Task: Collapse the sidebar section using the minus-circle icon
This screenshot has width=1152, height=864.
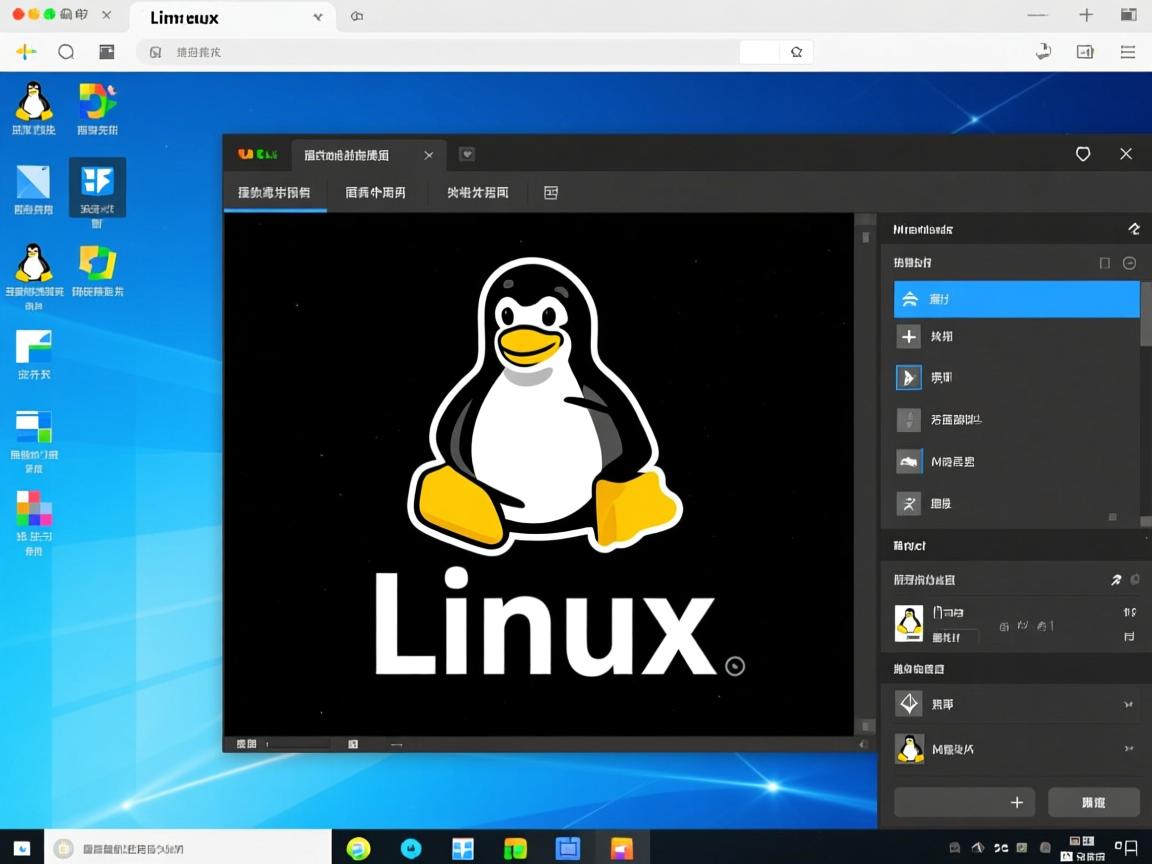Action: (1129, 262)
